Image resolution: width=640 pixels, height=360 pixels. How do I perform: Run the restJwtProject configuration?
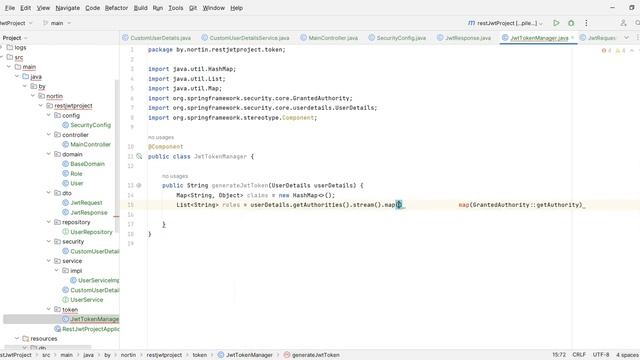click(x=556, y=23)
